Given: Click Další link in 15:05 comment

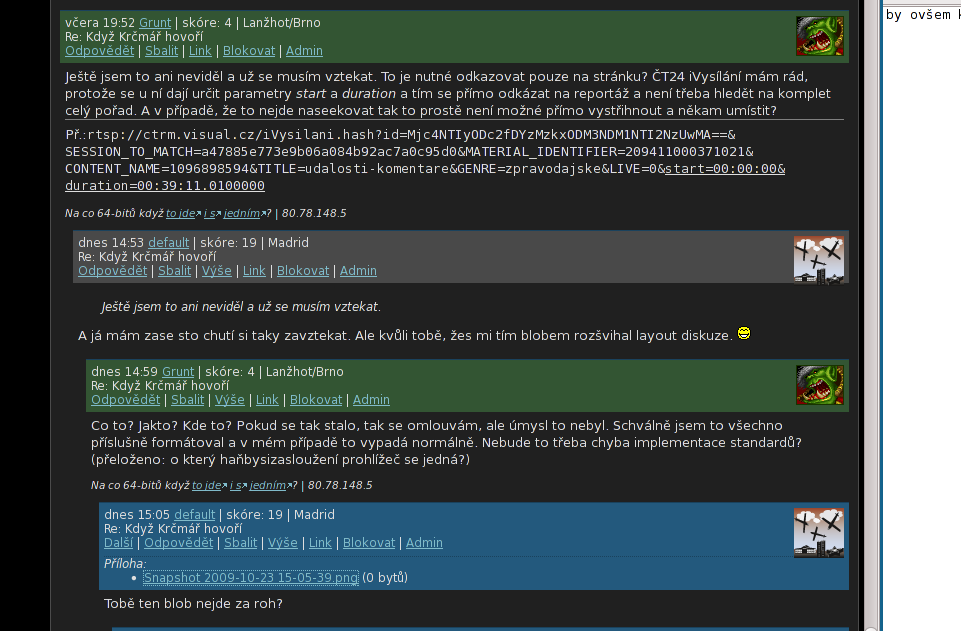Looking at the screenshot, I should 118,543.
